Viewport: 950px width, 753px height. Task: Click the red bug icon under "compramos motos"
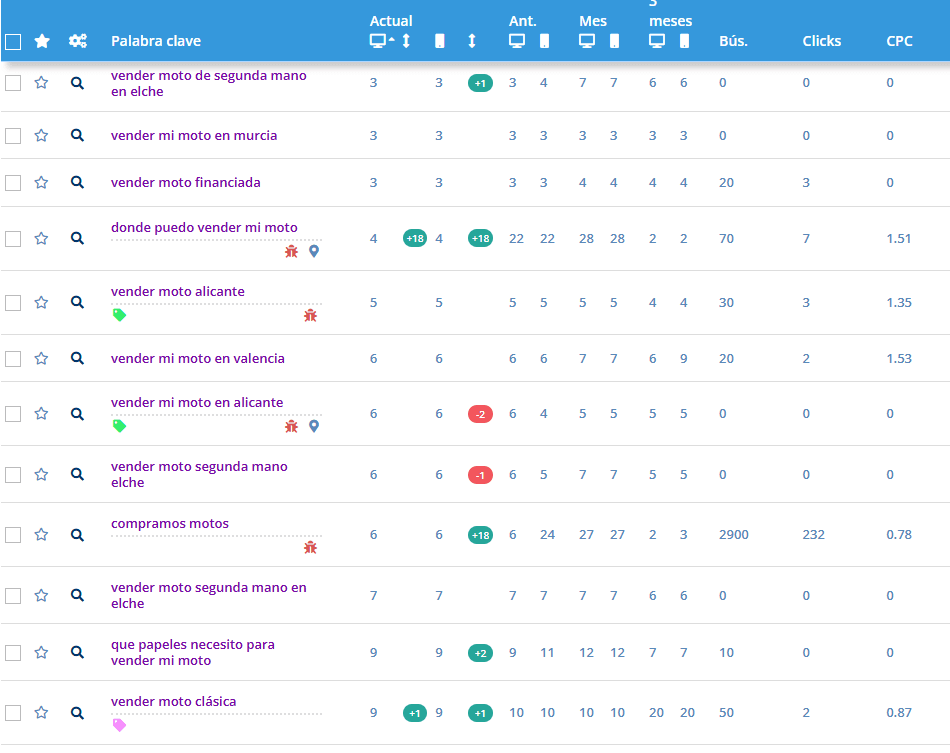[311, 547]
